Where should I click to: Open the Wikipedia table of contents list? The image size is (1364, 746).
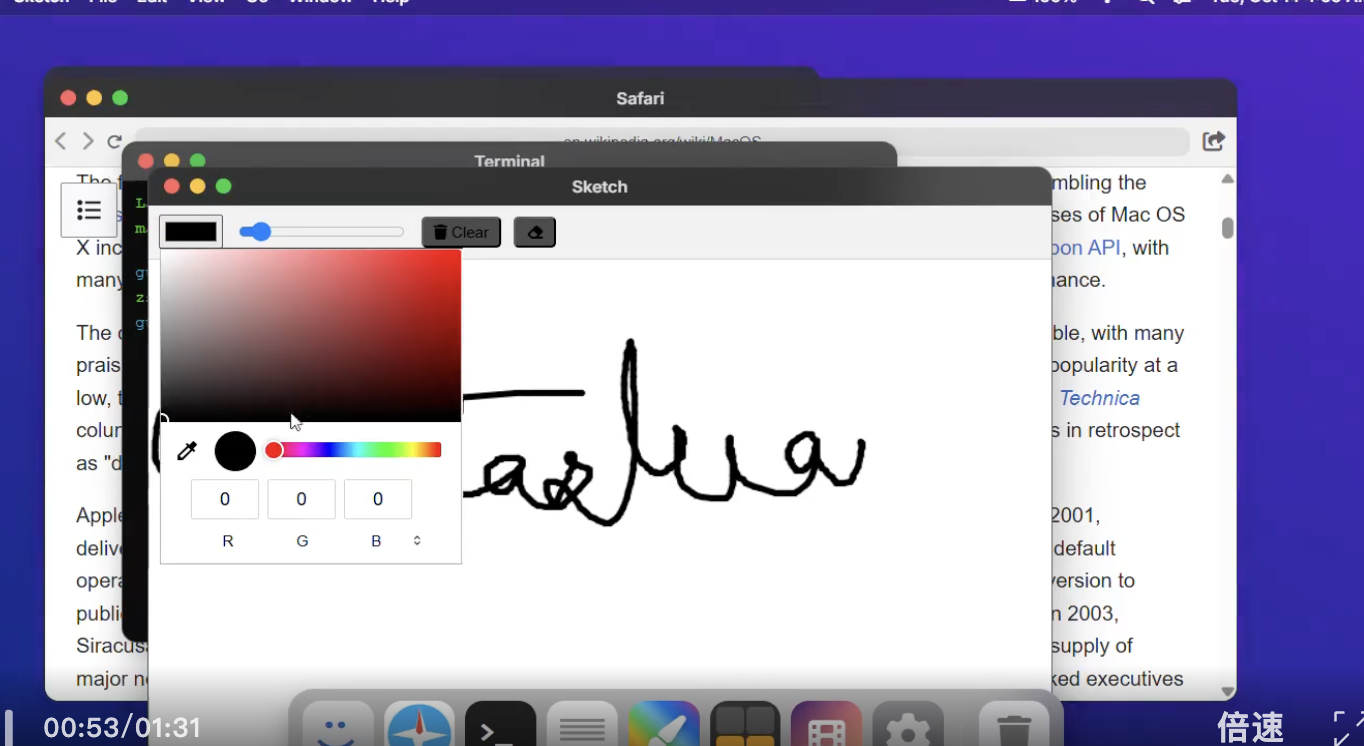click(x=89, y=210)
